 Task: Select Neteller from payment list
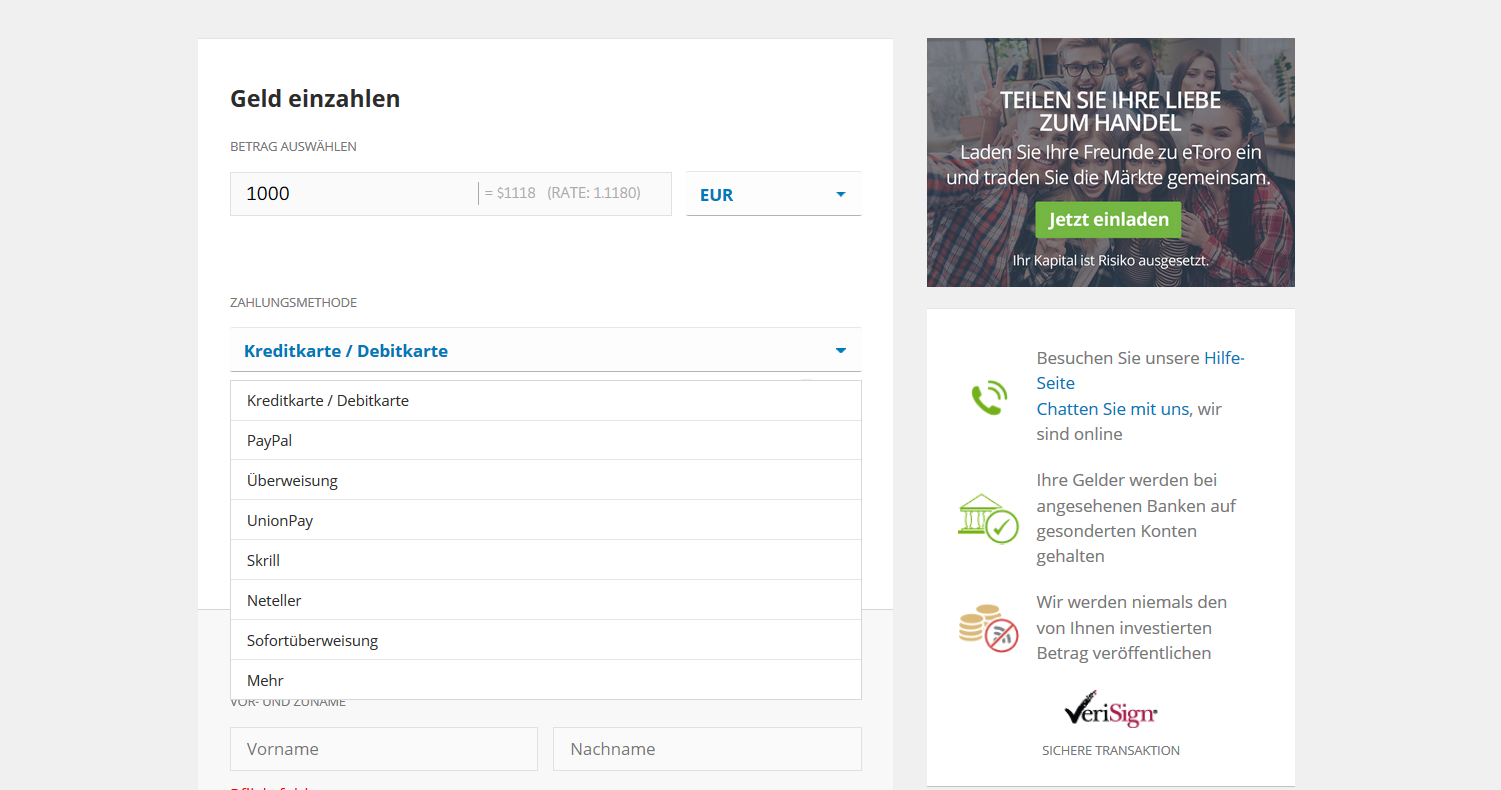(546, 600)
